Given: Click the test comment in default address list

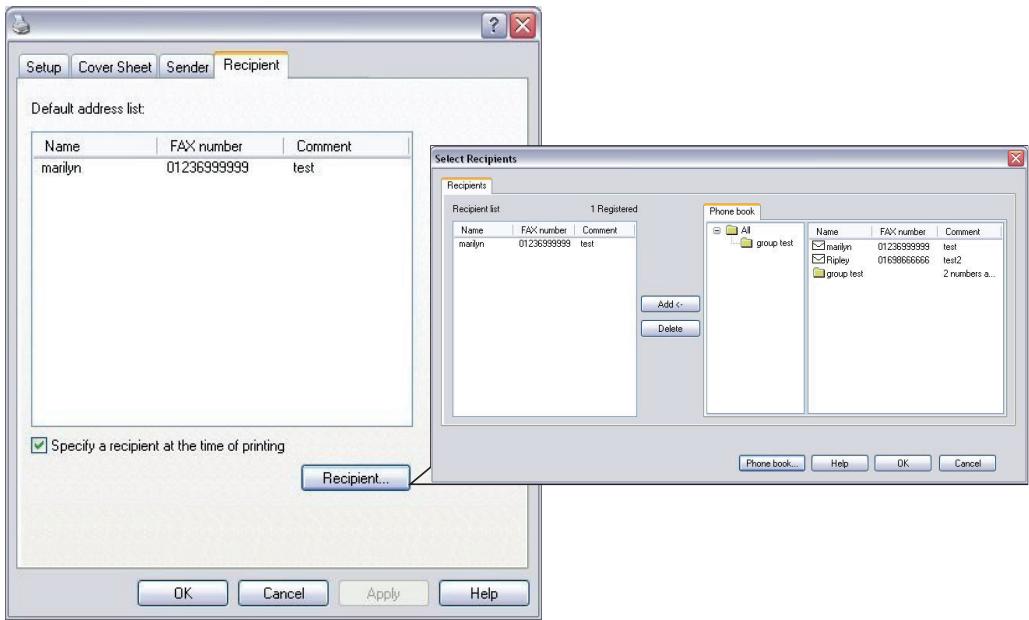Looking at the screenshot, I should point(303,168).
